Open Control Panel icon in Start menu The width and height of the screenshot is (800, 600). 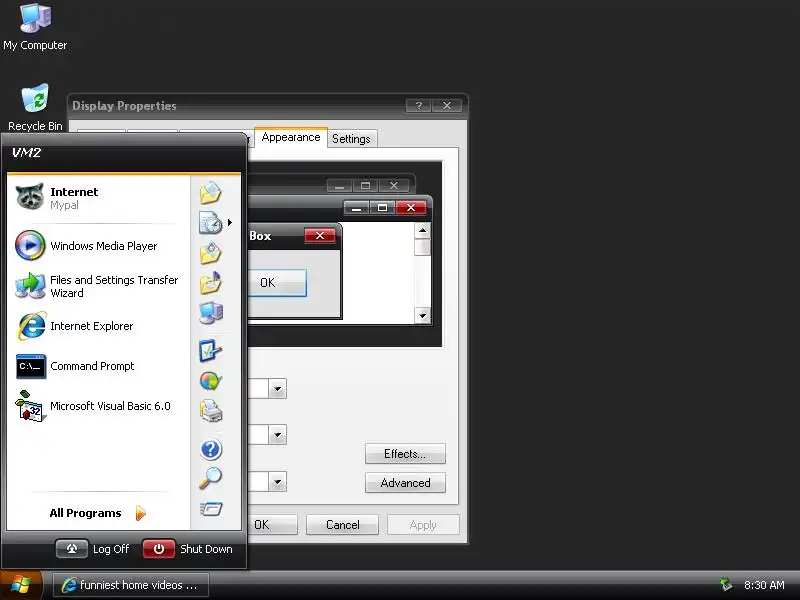(x=210, y=351)
